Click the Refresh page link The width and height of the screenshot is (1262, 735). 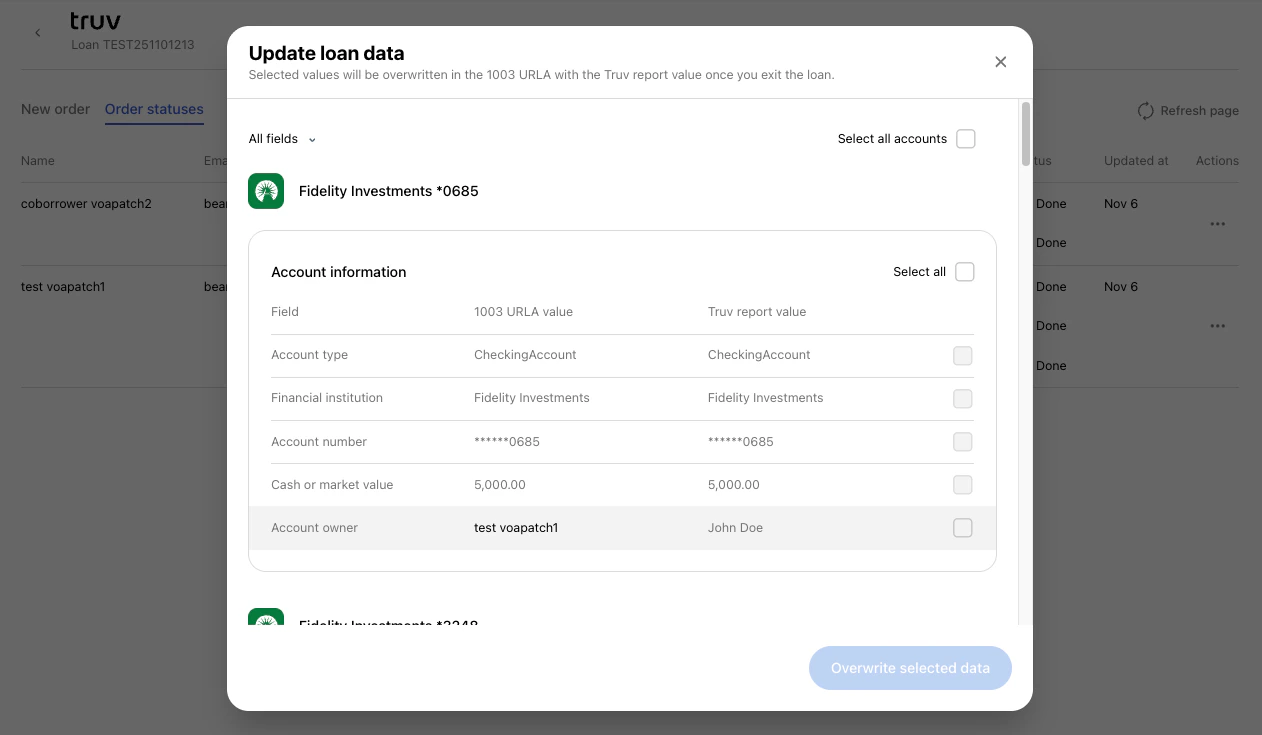1198,111
